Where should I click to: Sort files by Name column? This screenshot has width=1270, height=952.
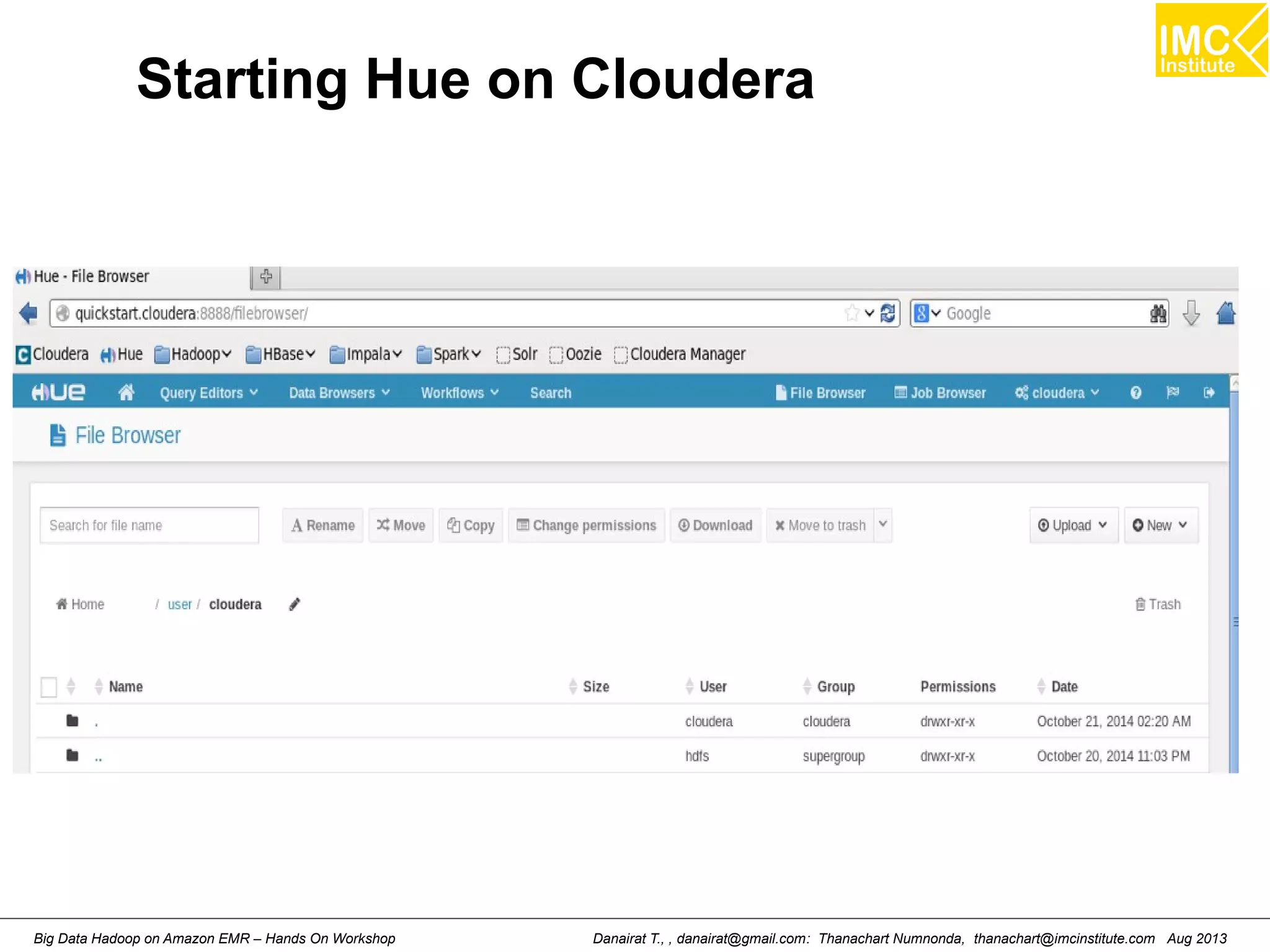point(119,687)
